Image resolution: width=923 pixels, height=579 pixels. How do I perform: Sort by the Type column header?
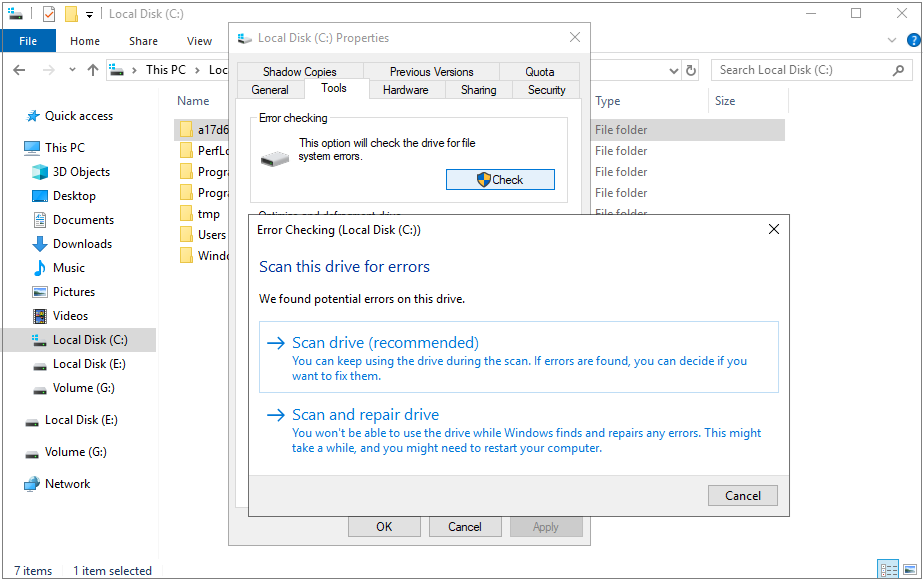[x=607, y=101]
